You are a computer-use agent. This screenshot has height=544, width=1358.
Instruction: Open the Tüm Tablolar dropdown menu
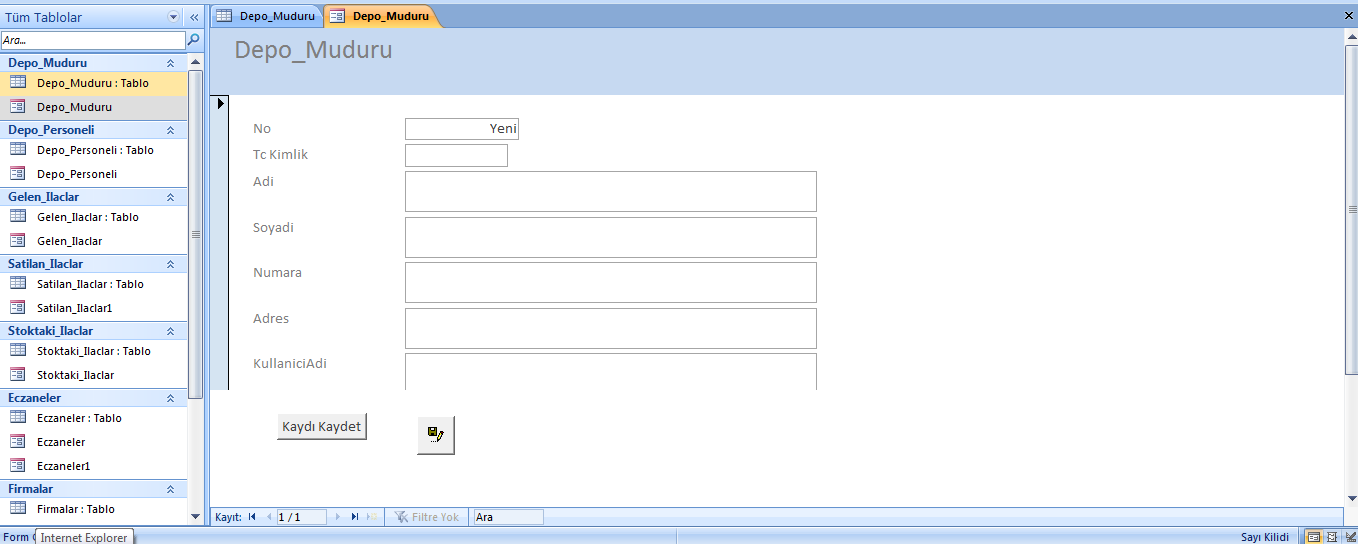pos(174,17)
